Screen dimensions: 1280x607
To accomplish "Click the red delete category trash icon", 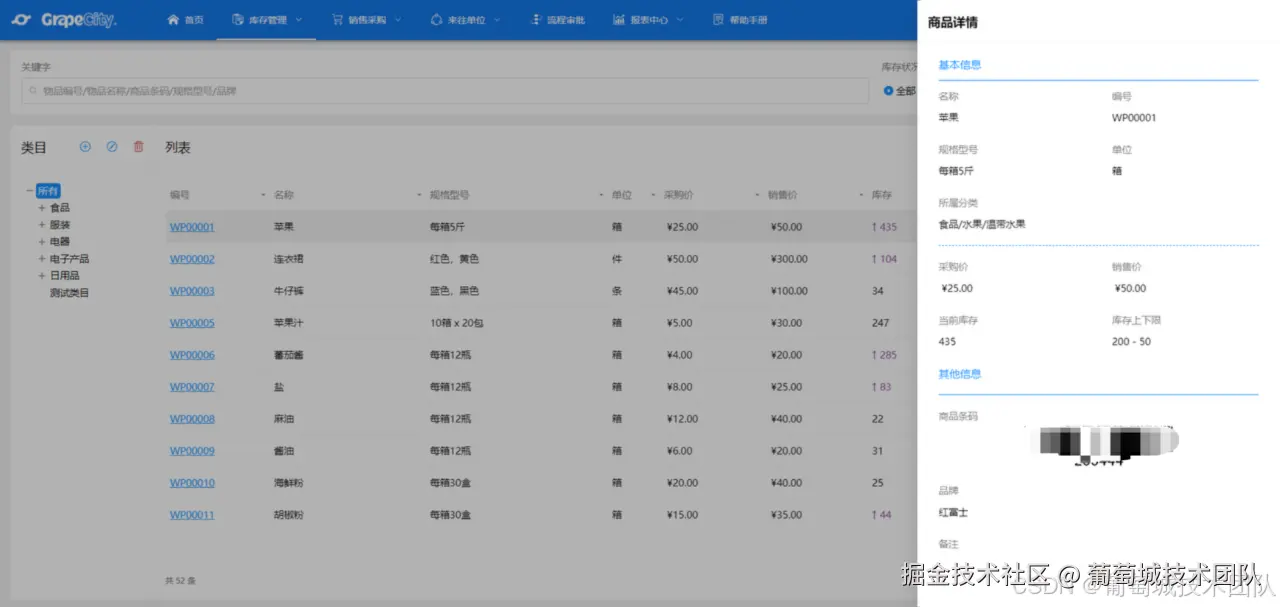I will (x=139, y=146).
